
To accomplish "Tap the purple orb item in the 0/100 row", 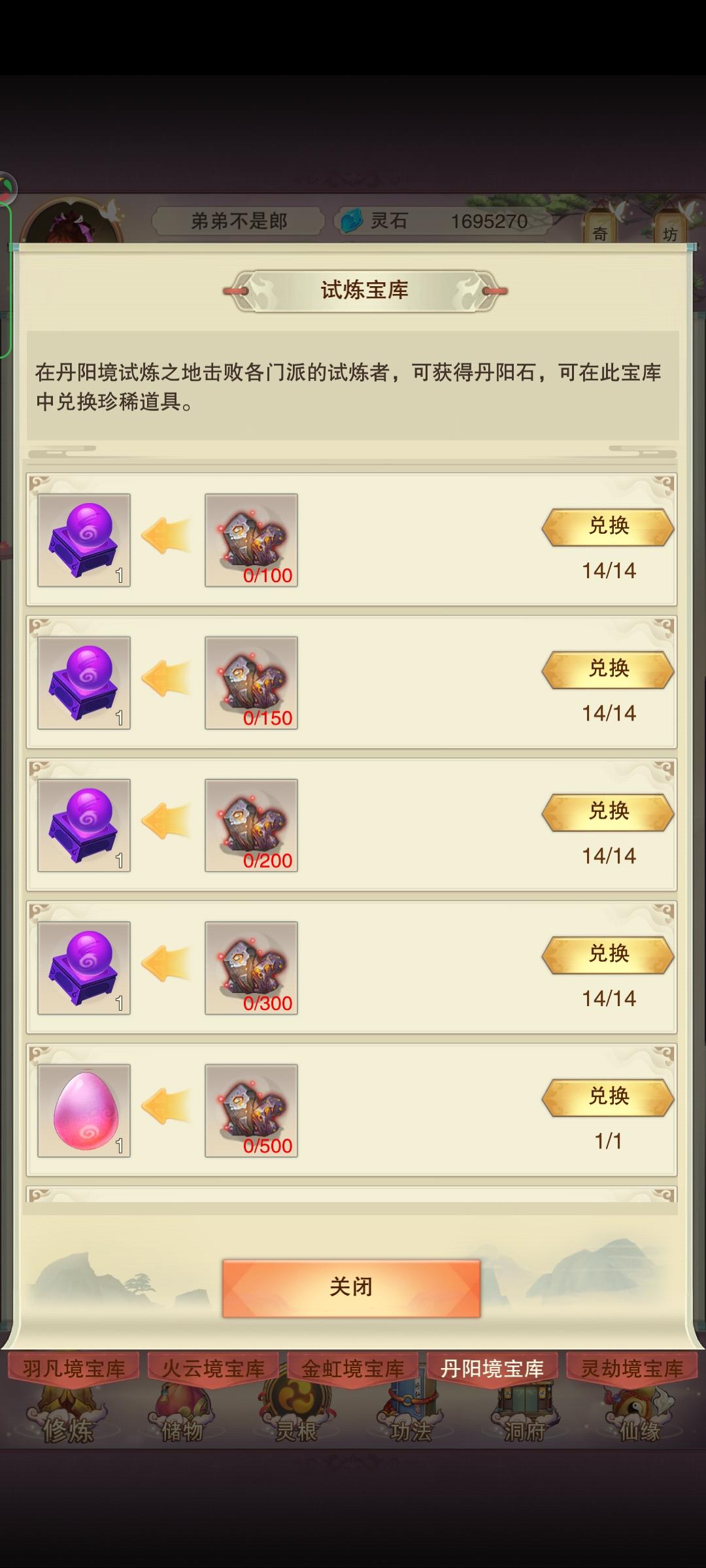I will (84, 540).
